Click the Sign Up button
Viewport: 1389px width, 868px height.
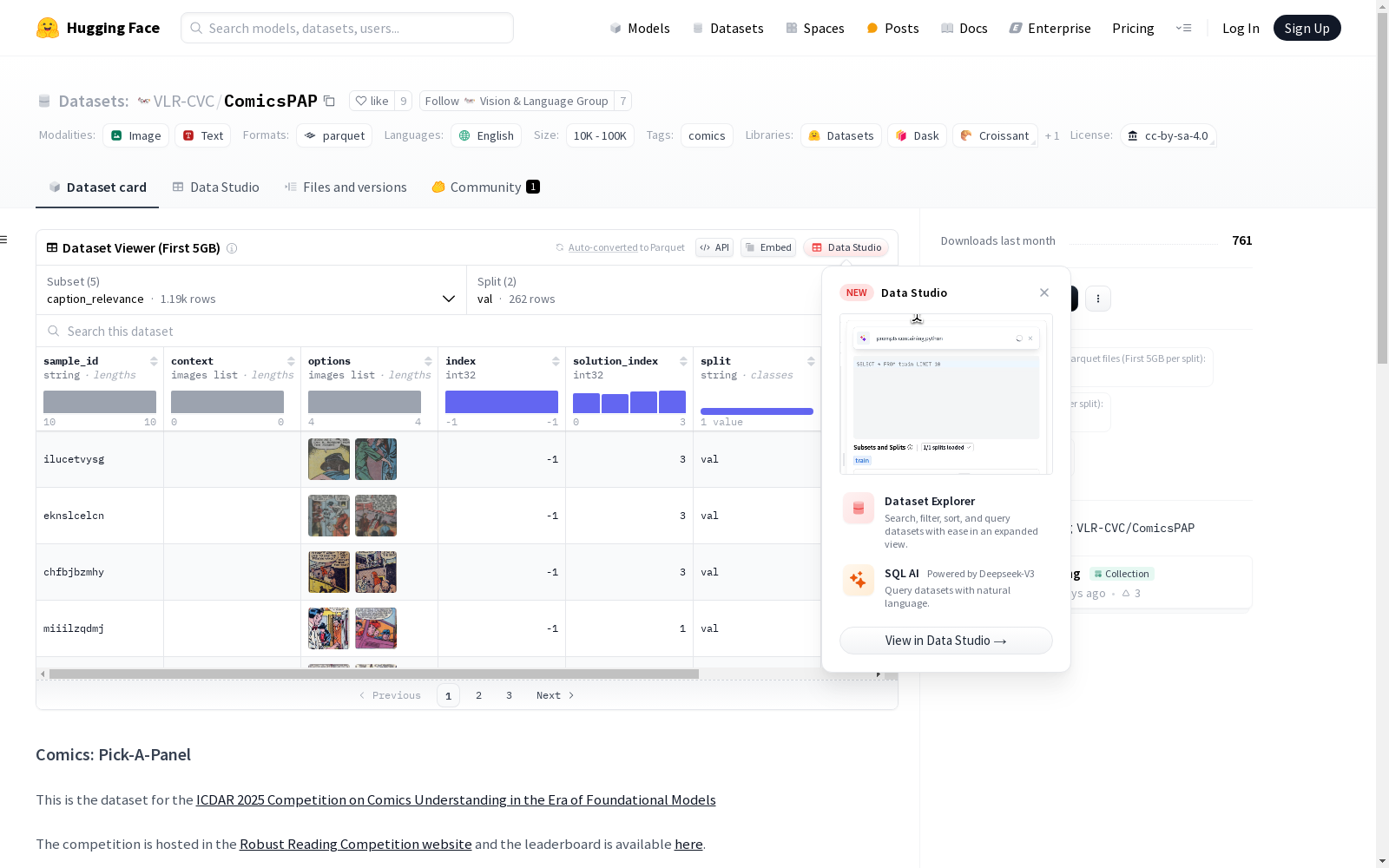tap(1307, 28)
